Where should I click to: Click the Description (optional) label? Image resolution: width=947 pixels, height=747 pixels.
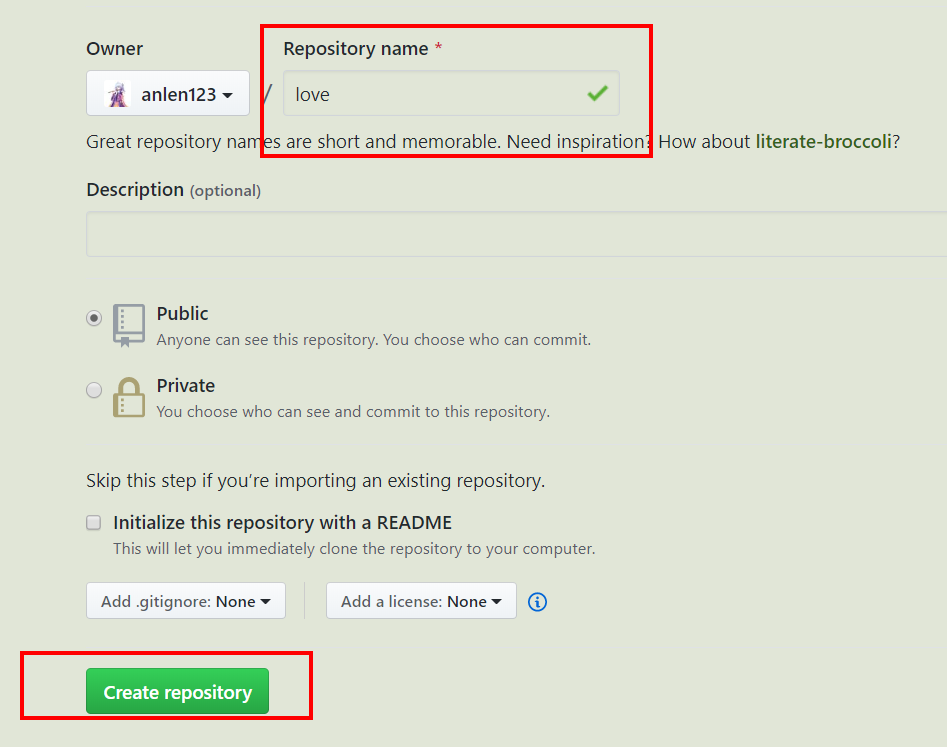(173, 190)
